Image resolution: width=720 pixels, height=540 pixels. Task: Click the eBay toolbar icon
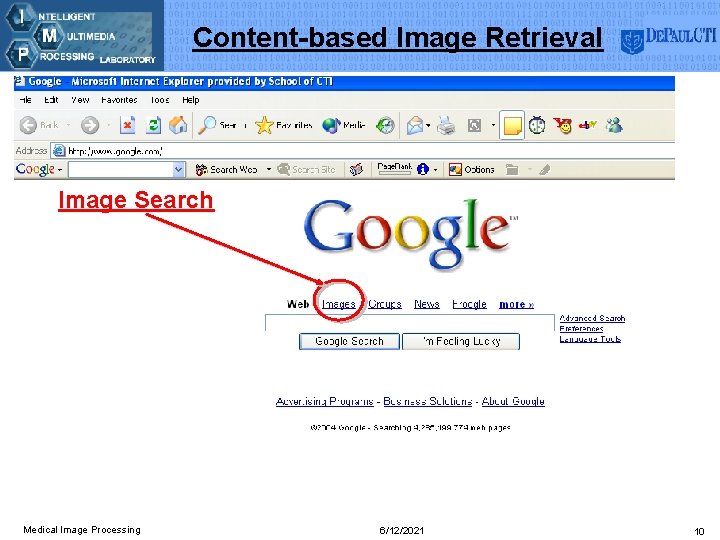(587, 124)
